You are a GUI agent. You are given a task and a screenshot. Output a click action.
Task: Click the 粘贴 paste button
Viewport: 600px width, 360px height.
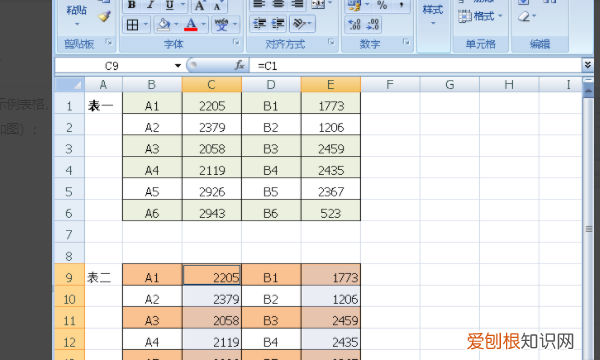tap(77, 10)
